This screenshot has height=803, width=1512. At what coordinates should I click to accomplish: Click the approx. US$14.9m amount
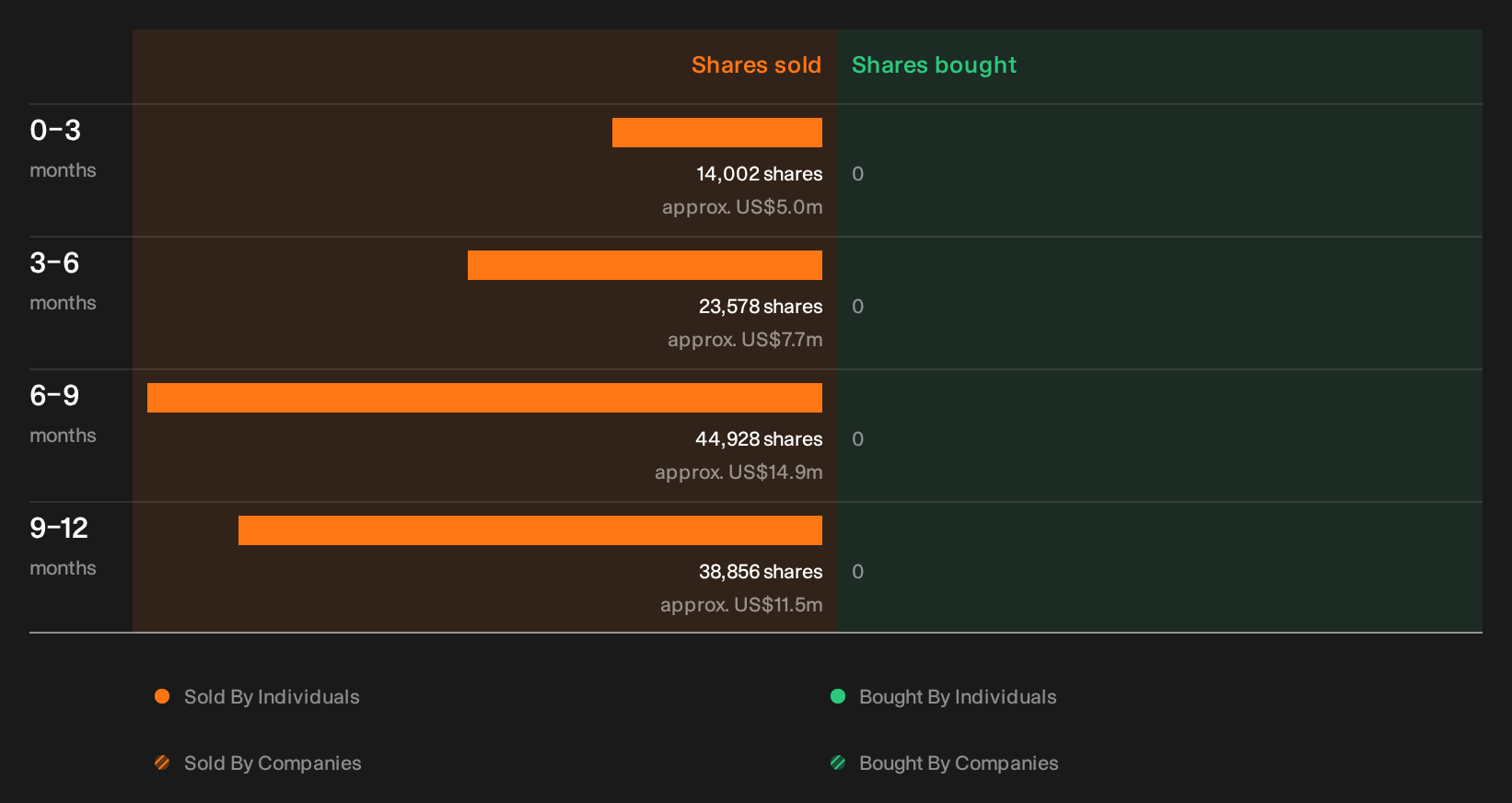pyautogui.click(x=739, y=472)
